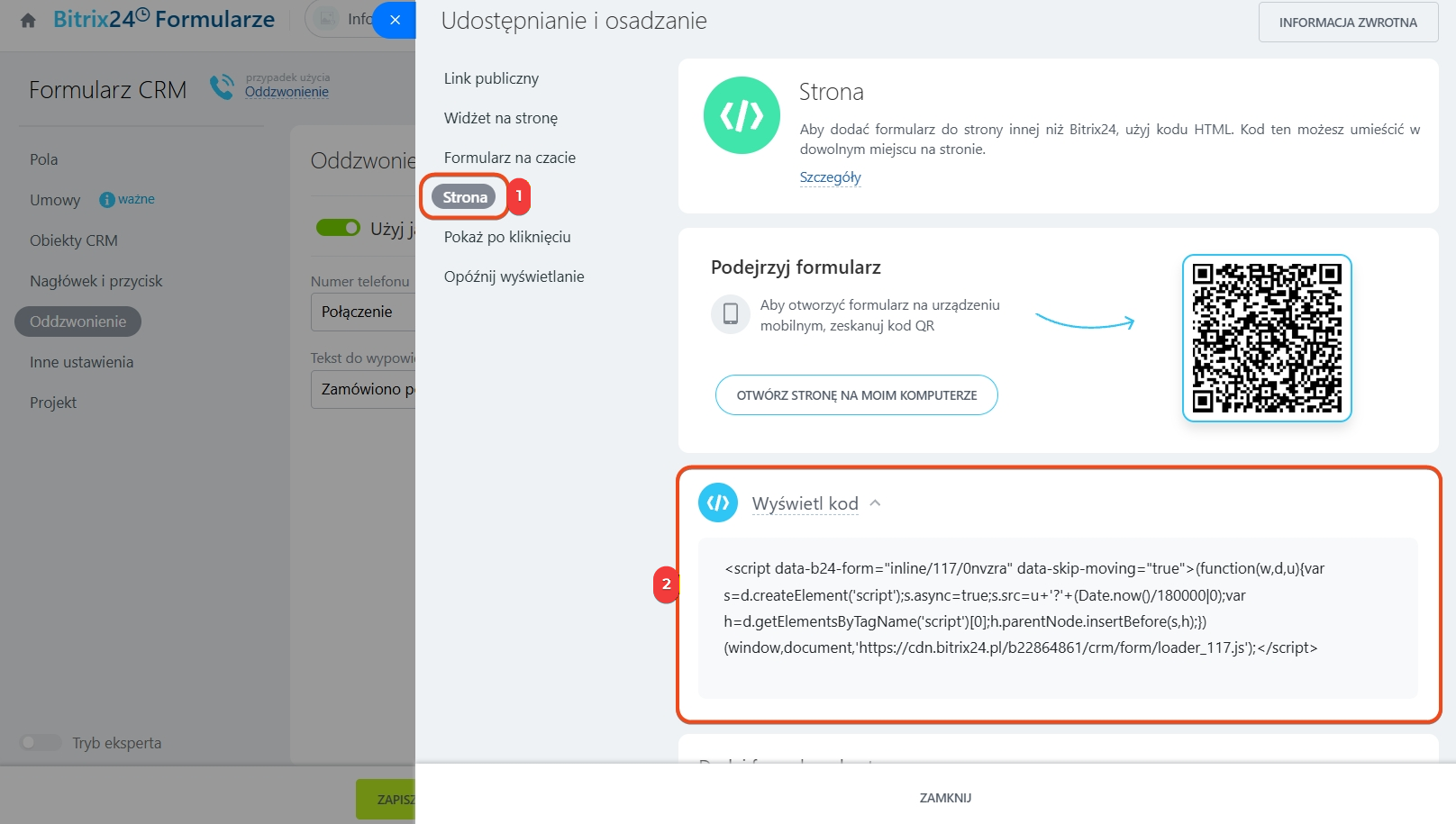The width and height of the screenshot is (1456, 824).
Task: Click the phone callback icon
Action: pos(222,86)
